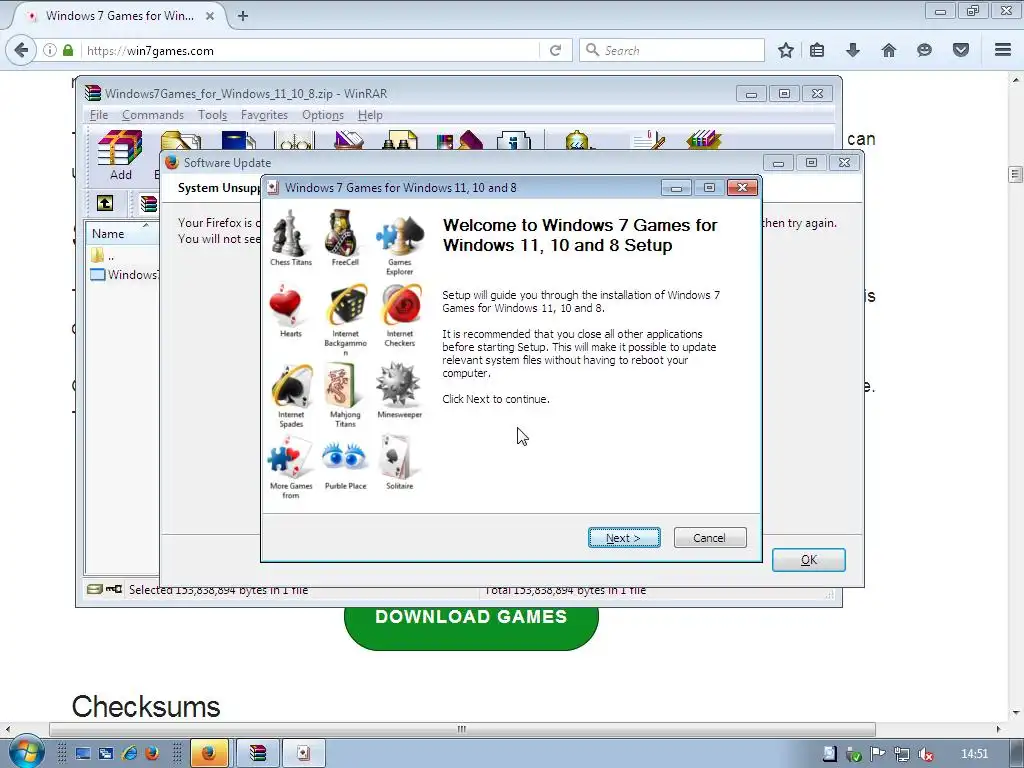Click the vertical scrollbar down arrow

click(x=1016, y=713)
